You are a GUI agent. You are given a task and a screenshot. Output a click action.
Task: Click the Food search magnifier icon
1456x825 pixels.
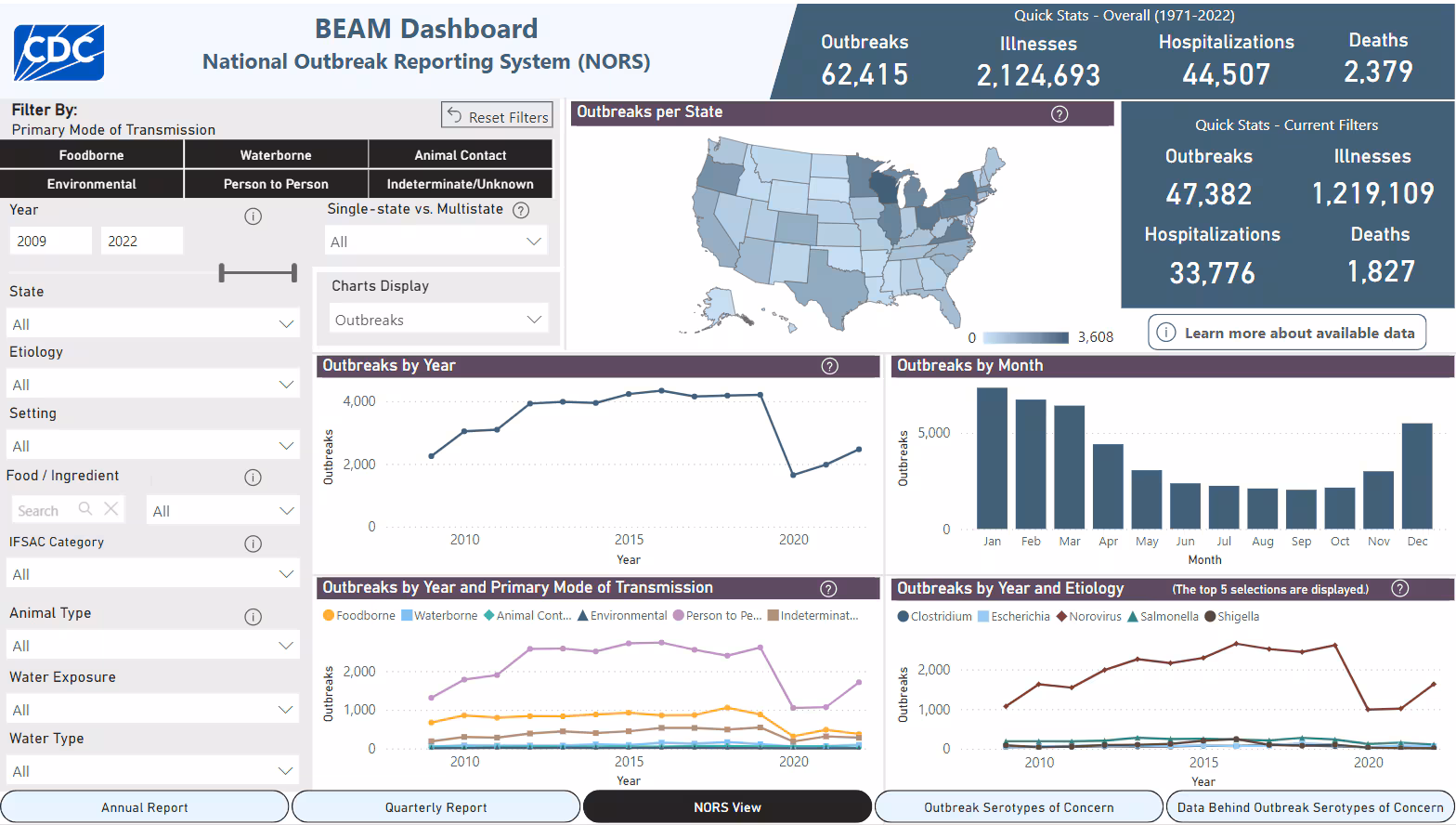85,509
